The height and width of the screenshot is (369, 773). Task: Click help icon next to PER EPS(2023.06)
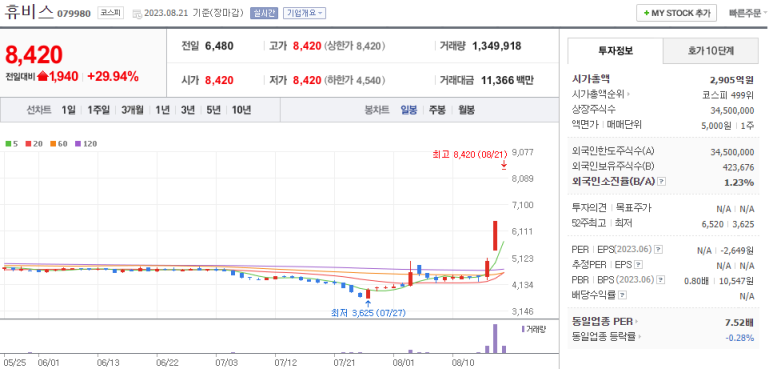[x=659, y=250]
